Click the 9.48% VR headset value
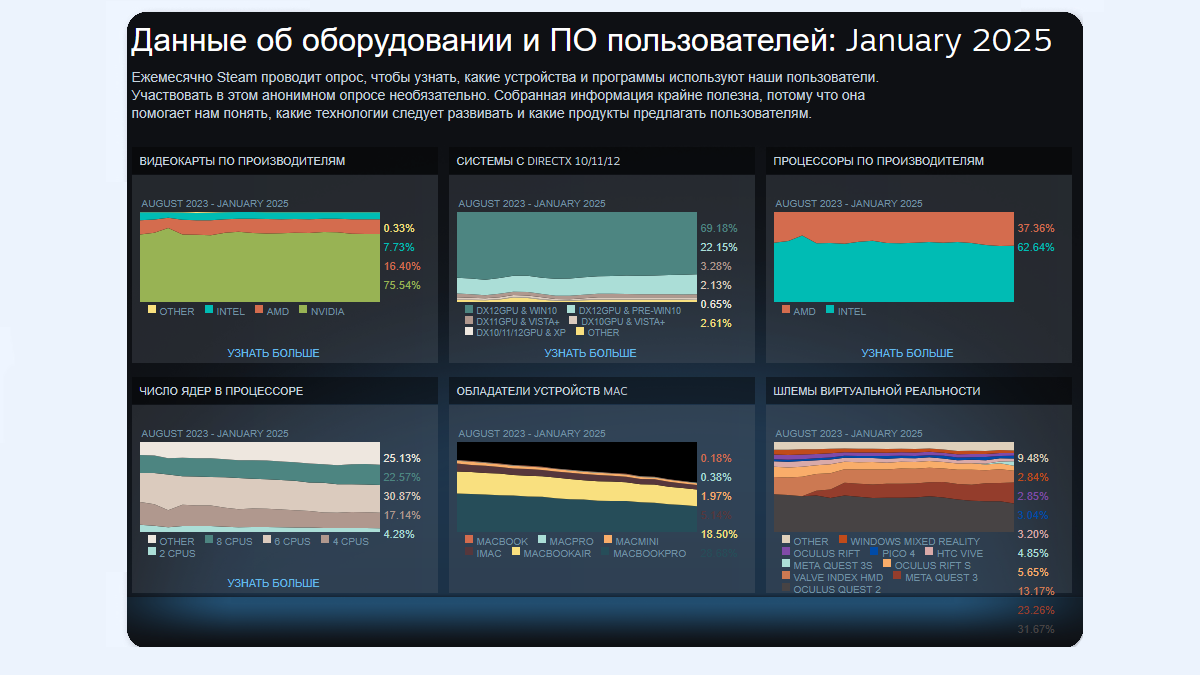This screenshot has width=1200, height=675. pos(1033,458)
